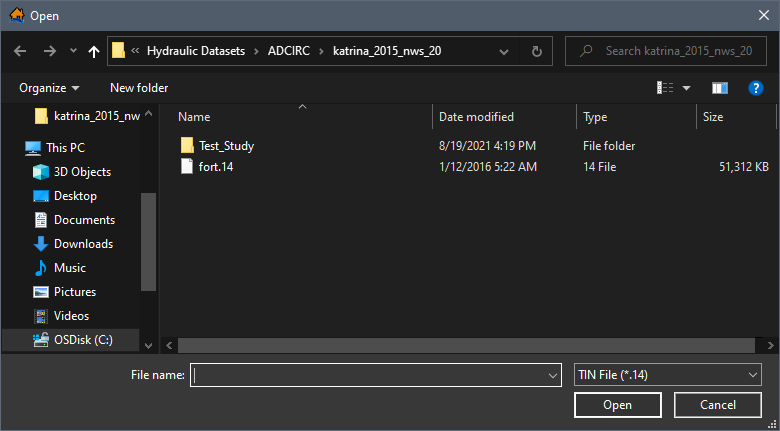This screenshot has width=780, height=431.
Task: Click the 1/12/2016 5:22 AM date cell
Action: 488,167
